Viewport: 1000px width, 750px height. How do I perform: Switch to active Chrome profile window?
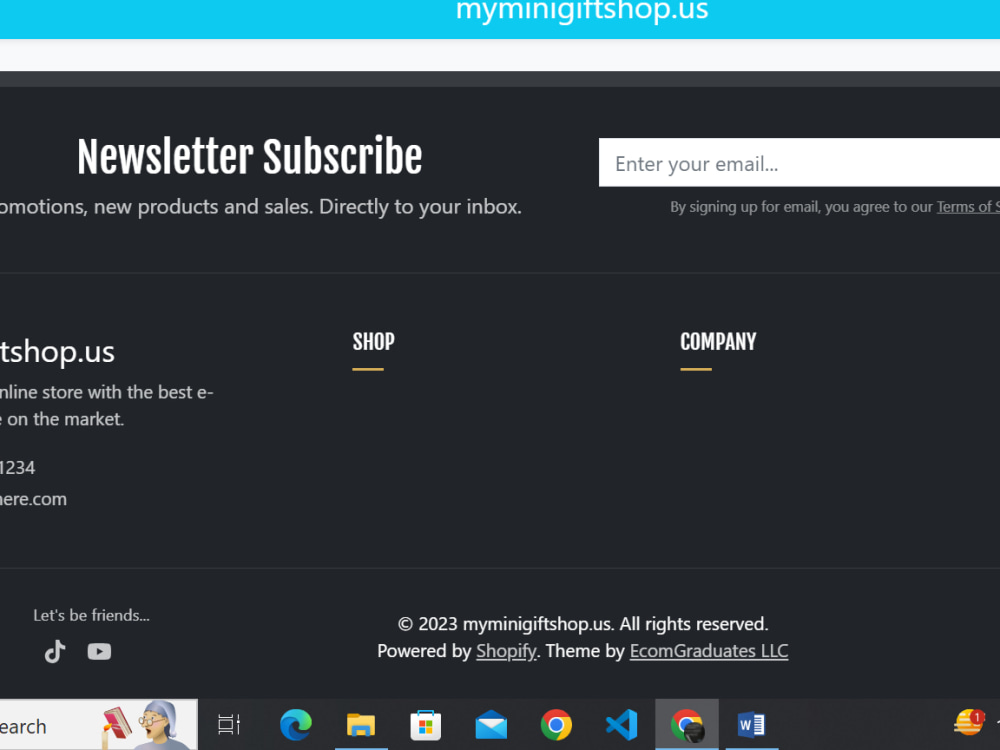pos(687,724)
